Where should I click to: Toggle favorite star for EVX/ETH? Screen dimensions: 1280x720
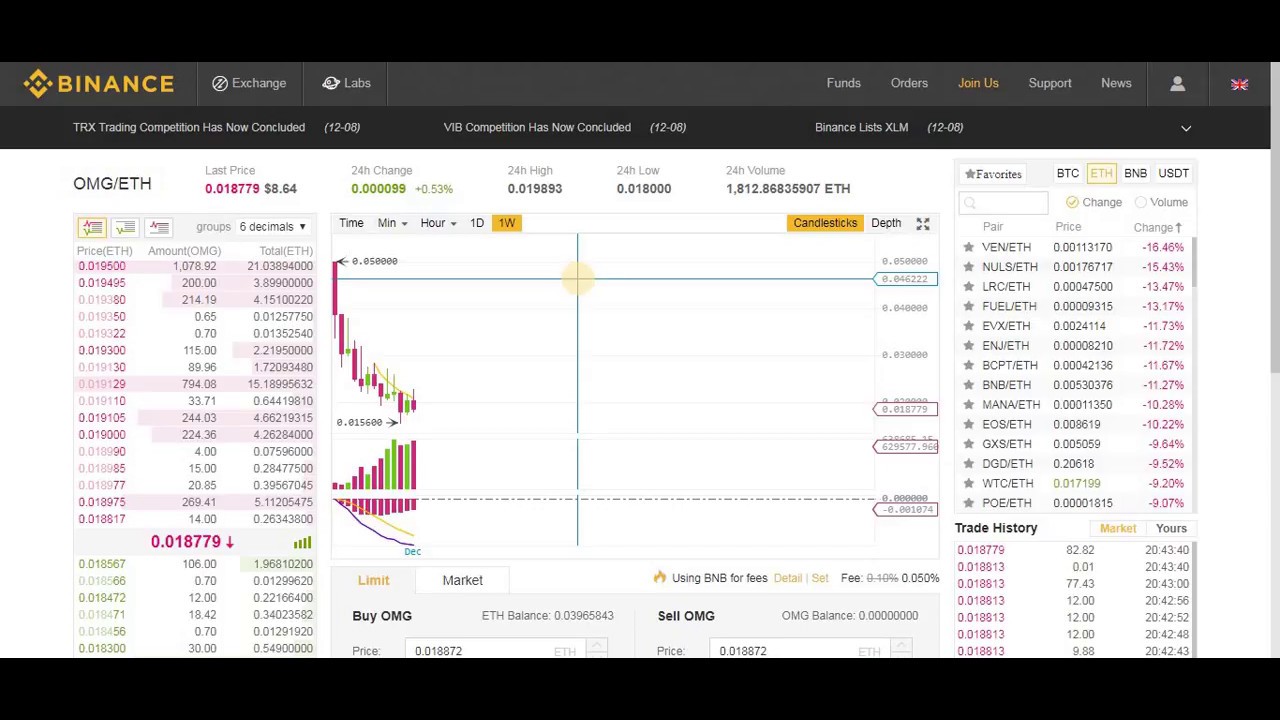pyautogui.click(x=968, y=326)
